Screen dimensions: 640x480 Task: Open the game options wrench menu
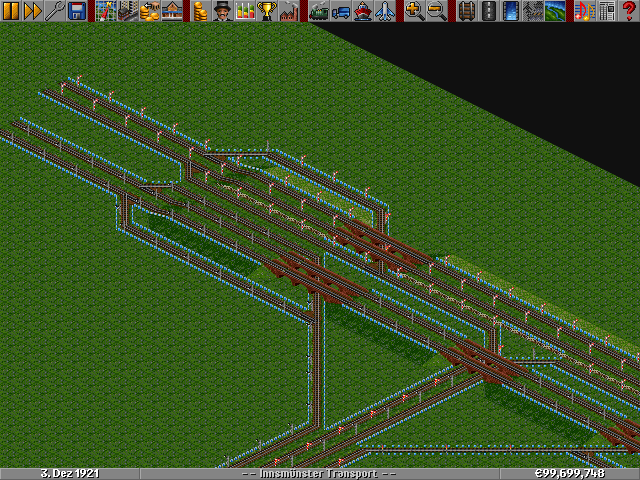click(x=55, y=11)
